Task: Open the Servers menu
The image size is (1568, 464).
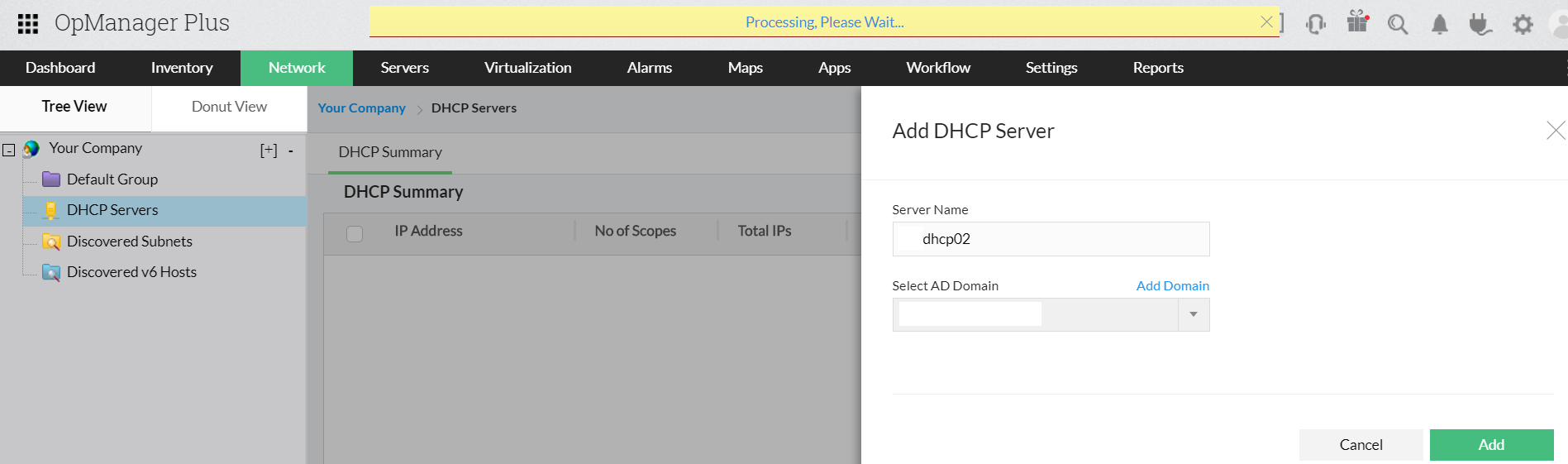Action: point(405,68)
